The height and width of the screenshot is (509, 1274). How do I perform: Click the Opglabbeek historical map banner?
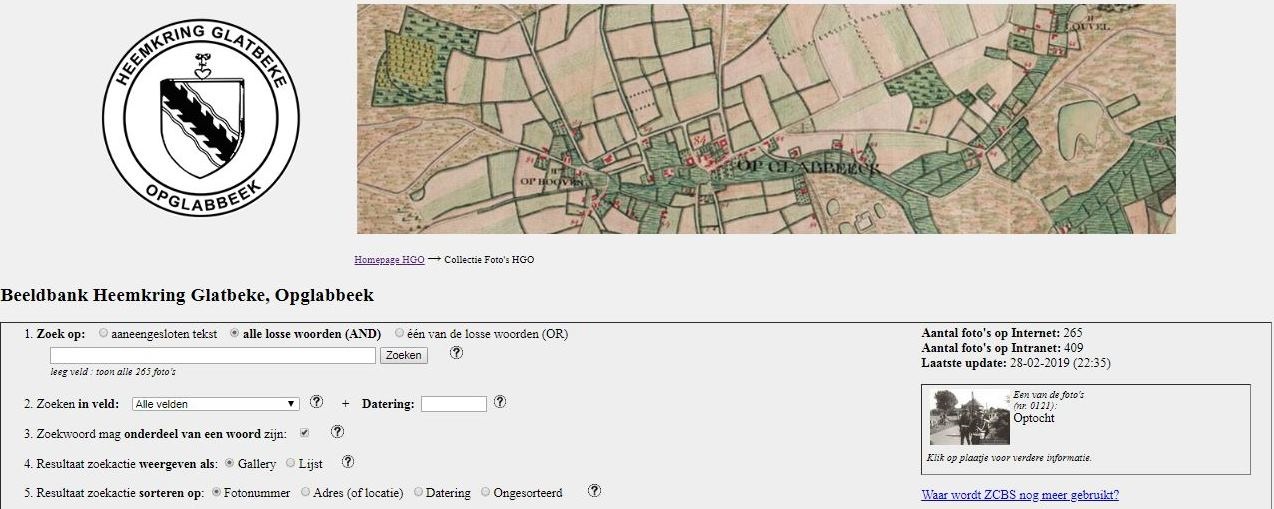coord(766,119)
